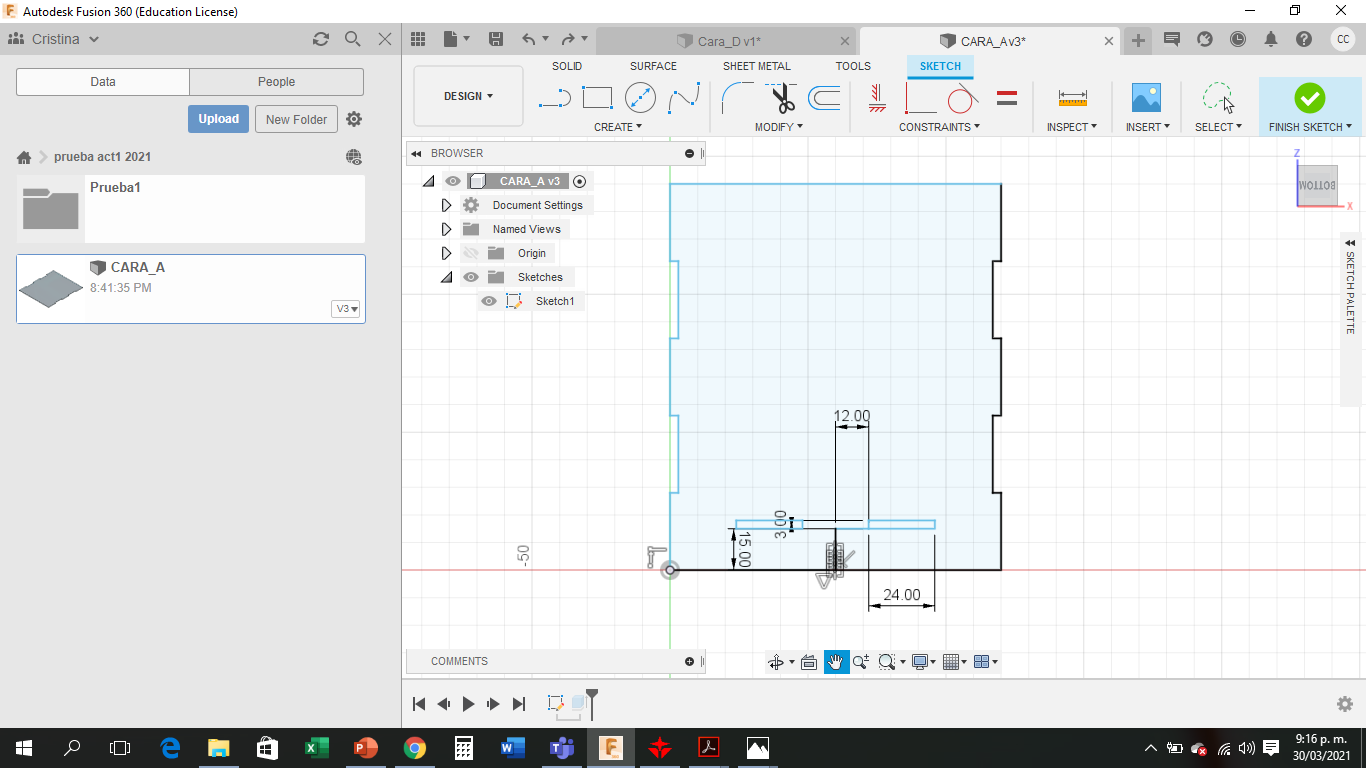Viewport: 1366px width, 768px height.
Task: Open the Prueba1 folder
Action: (191, 209)
